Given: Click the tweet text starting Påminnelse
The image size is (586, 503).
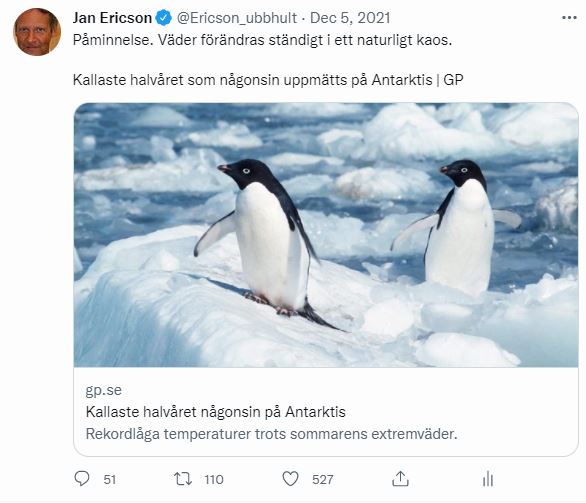Looking at the screenshot, I should coord(262,40).
